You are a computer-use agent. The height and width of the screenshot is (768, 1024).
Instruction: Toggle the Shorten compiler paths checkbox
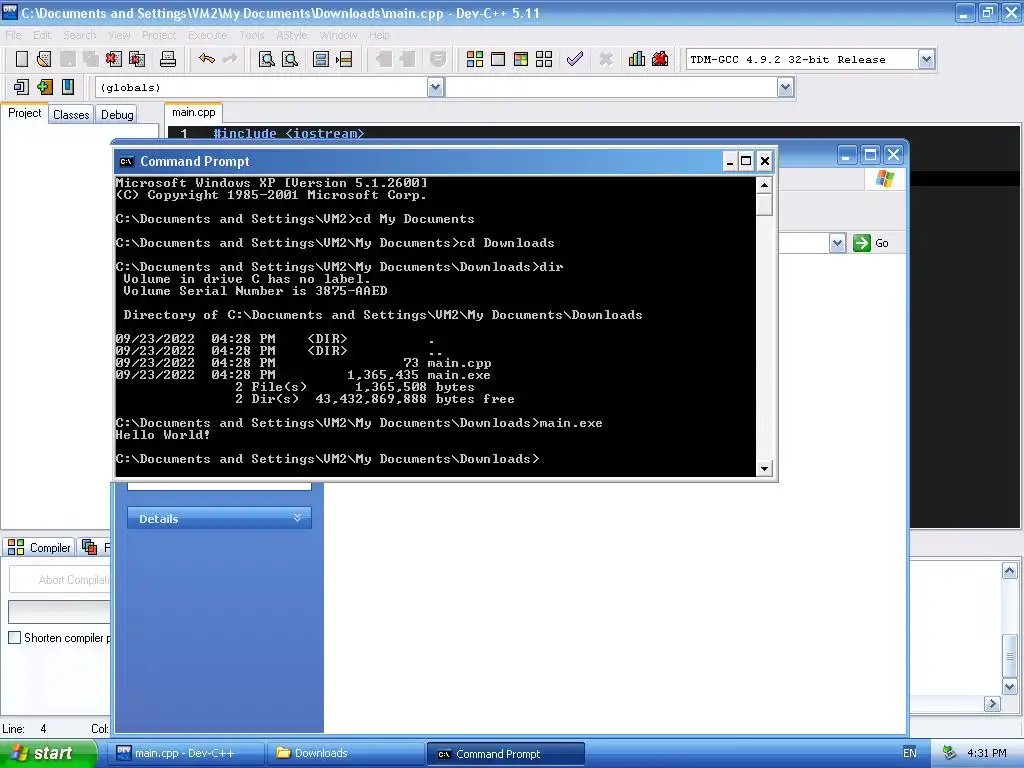tap(14, 637)
